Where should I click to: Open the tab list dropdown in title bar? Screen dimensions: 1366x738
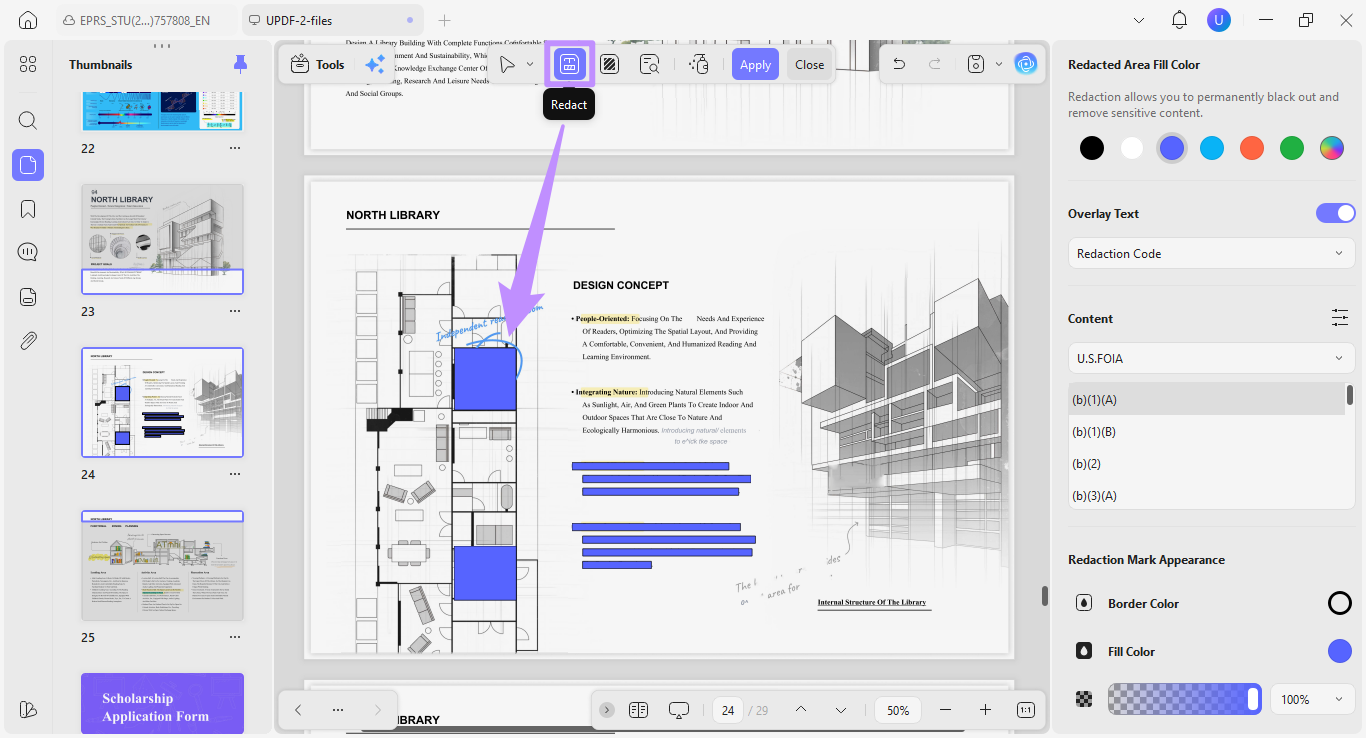(1139, 20)
